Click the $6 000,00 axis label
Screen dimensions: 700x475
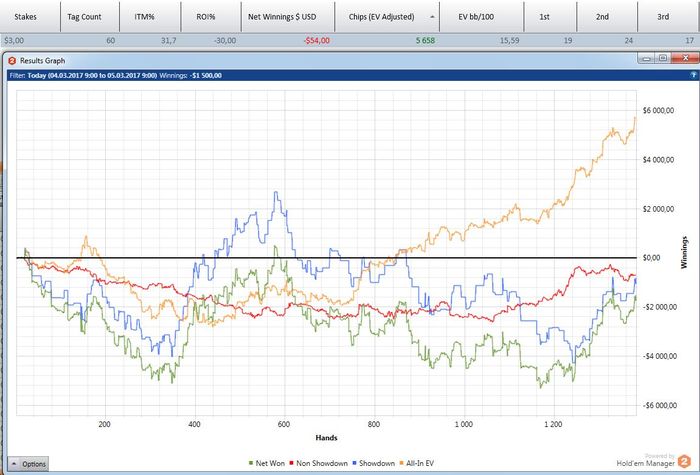[x=658, y=111]
